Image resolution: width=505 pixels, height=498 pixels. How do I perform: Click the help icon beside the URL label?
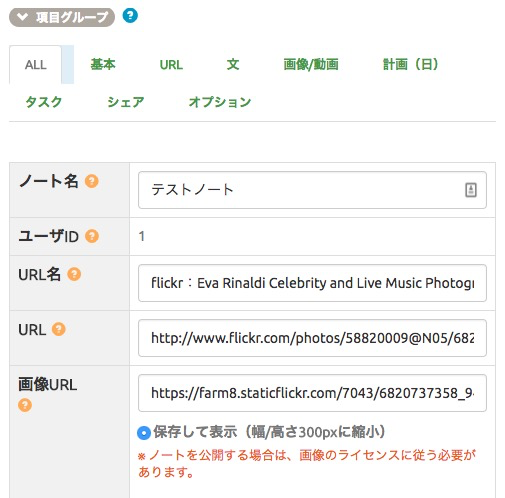[59, 329]
